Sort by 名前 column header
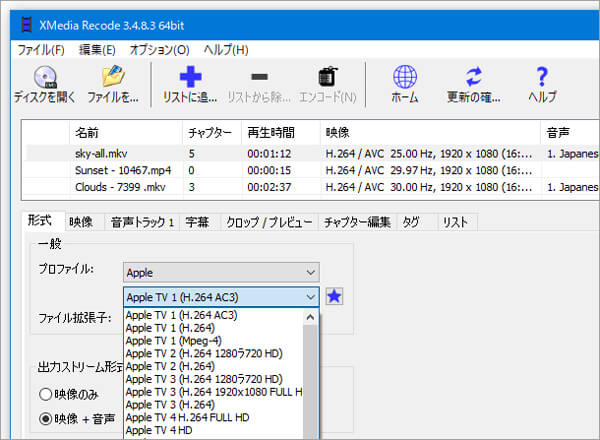600x440 pixels. coord(126,132)
